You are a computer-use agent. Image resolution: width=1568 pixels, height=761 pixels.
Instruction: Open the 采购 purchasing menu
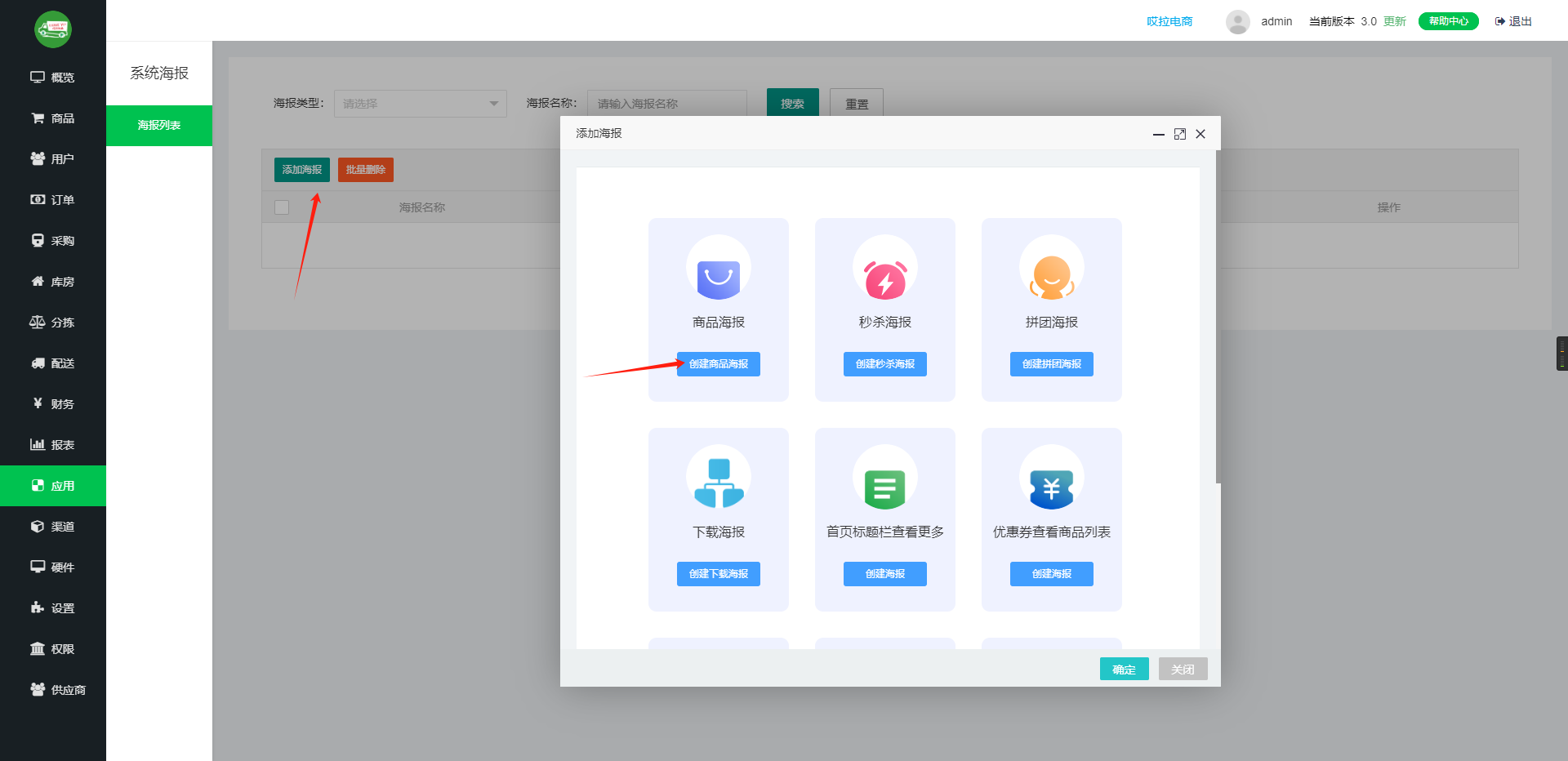pyautogui.click(x=53, y=241)
